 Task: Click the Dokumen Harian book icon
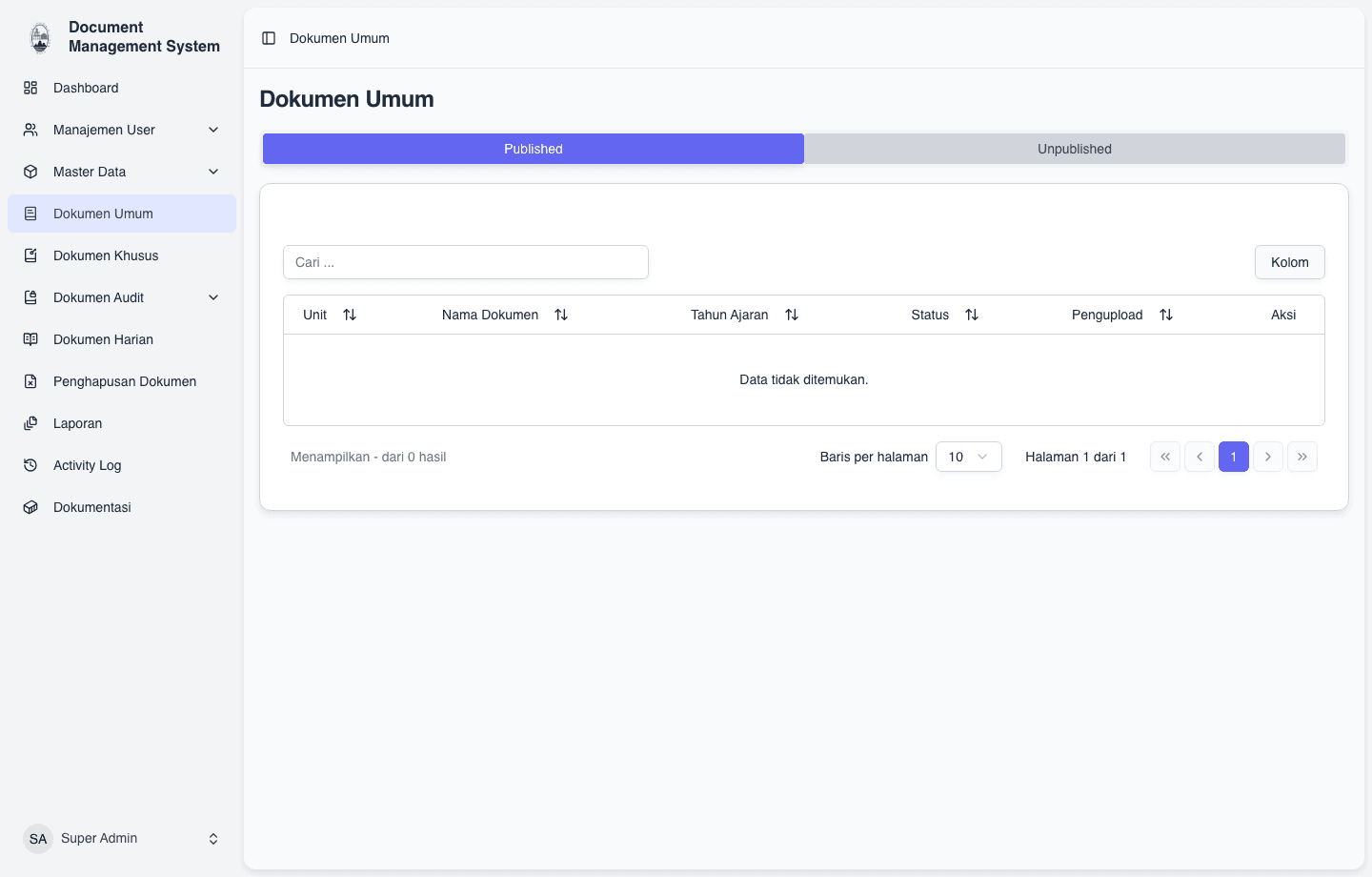coord(30,339)
